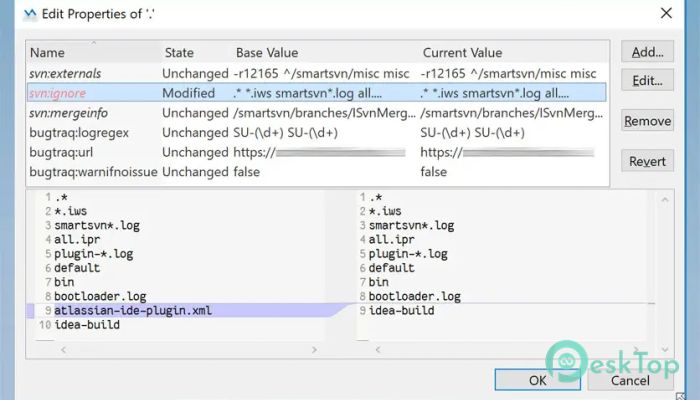Sort by the State column header

(x=179, y=53)
